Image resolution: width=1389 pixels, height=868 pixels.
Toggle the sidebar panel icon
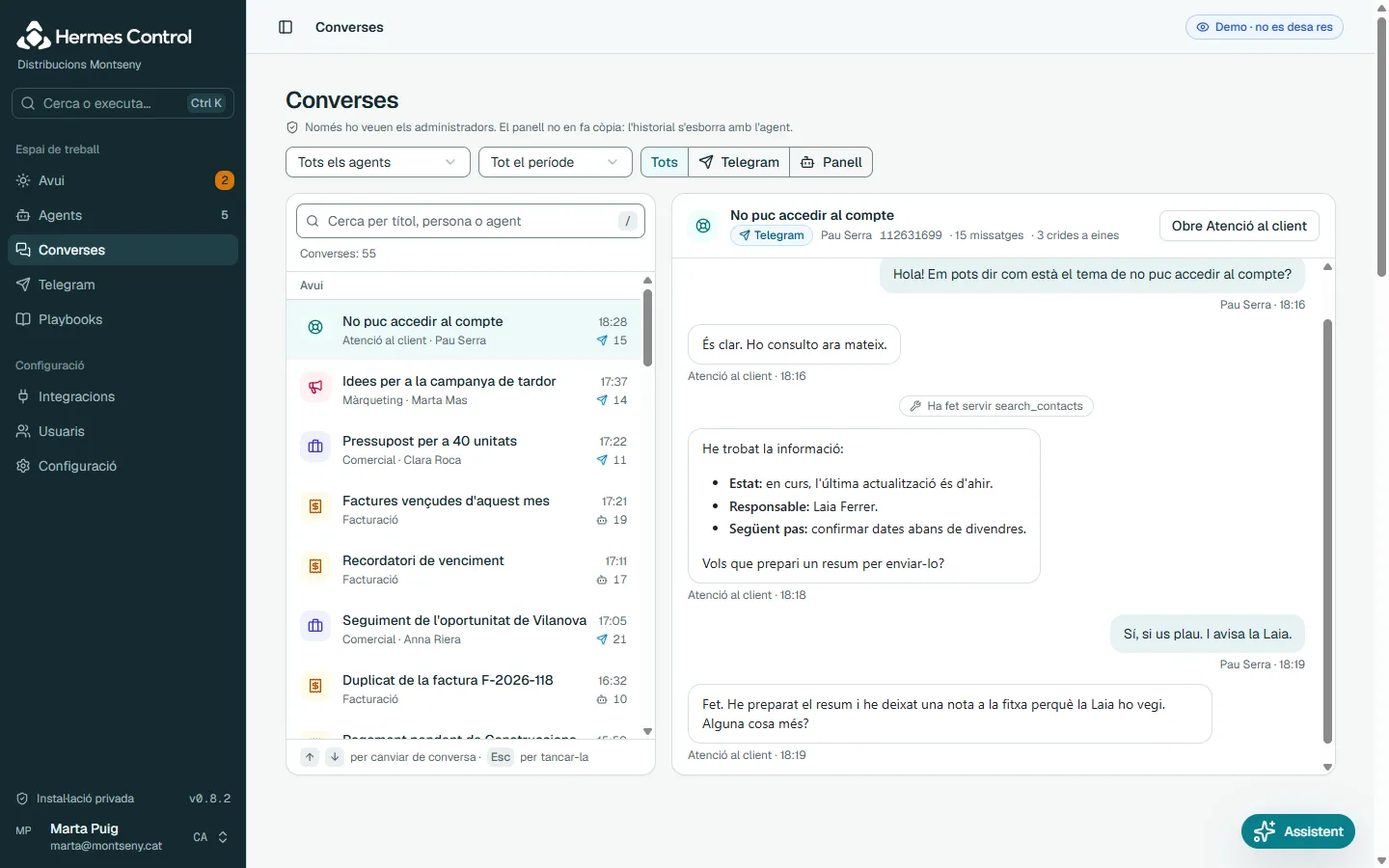coord(286,27)
